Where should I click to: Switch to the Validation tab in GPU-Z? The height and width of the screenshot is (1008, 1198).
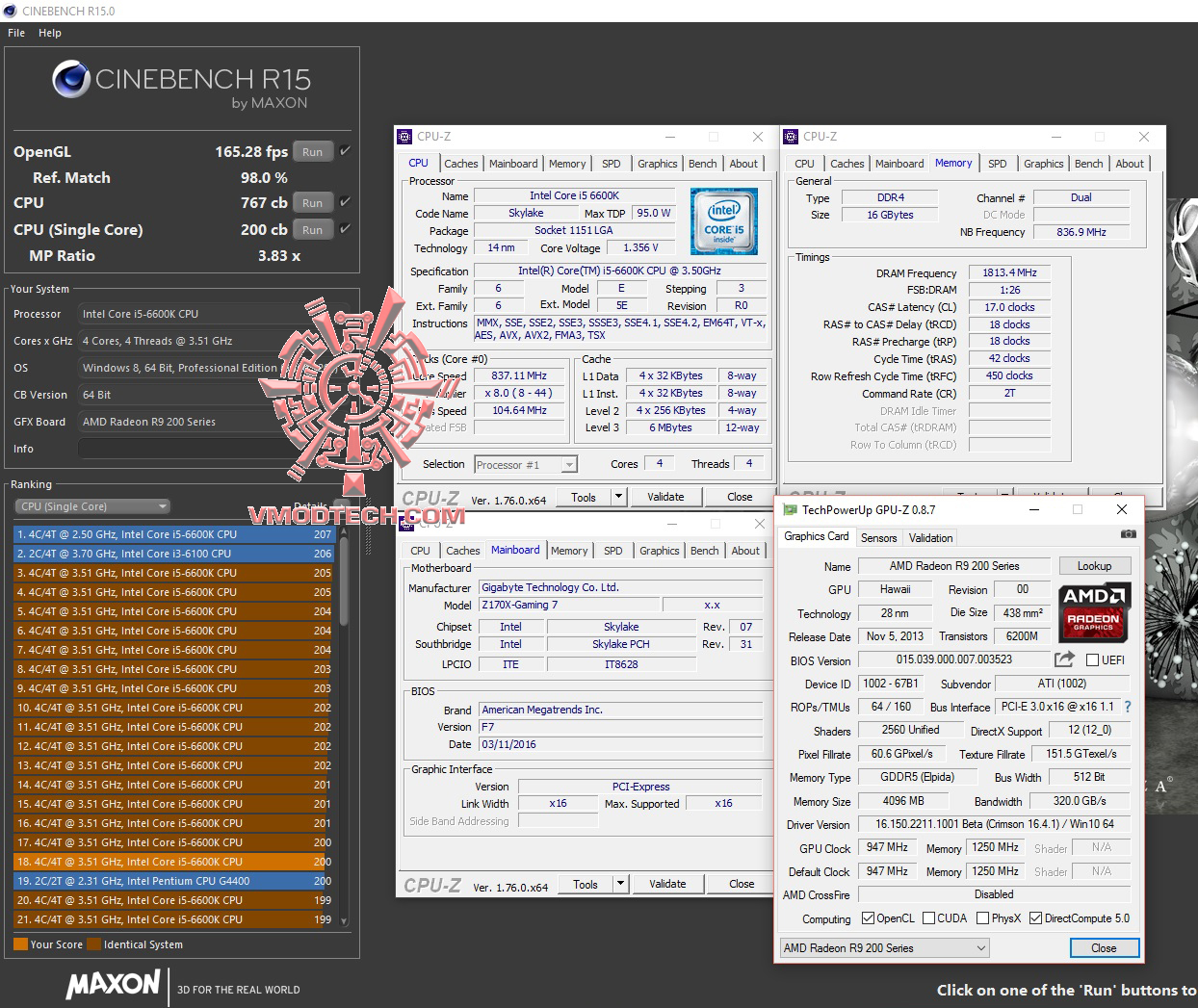click(930, 538)
